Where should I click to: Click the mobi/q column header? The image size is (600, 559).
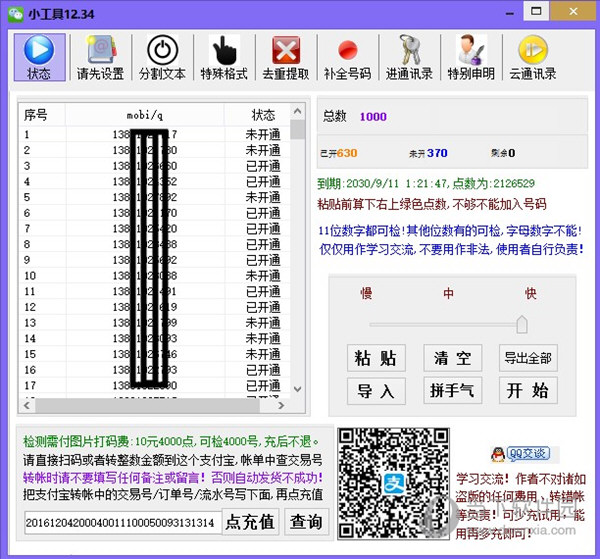point(145,115)
